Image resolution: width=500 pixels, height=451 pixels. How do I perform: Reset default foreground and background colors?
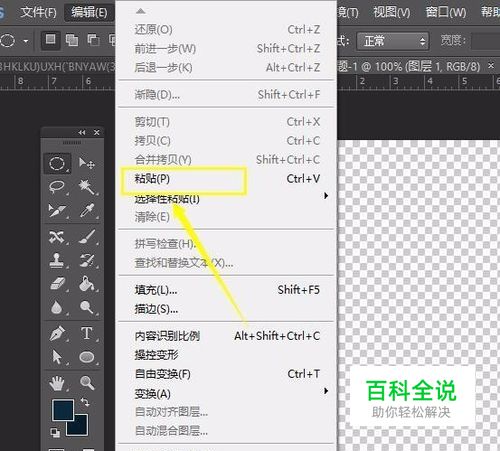click(55, 432)
